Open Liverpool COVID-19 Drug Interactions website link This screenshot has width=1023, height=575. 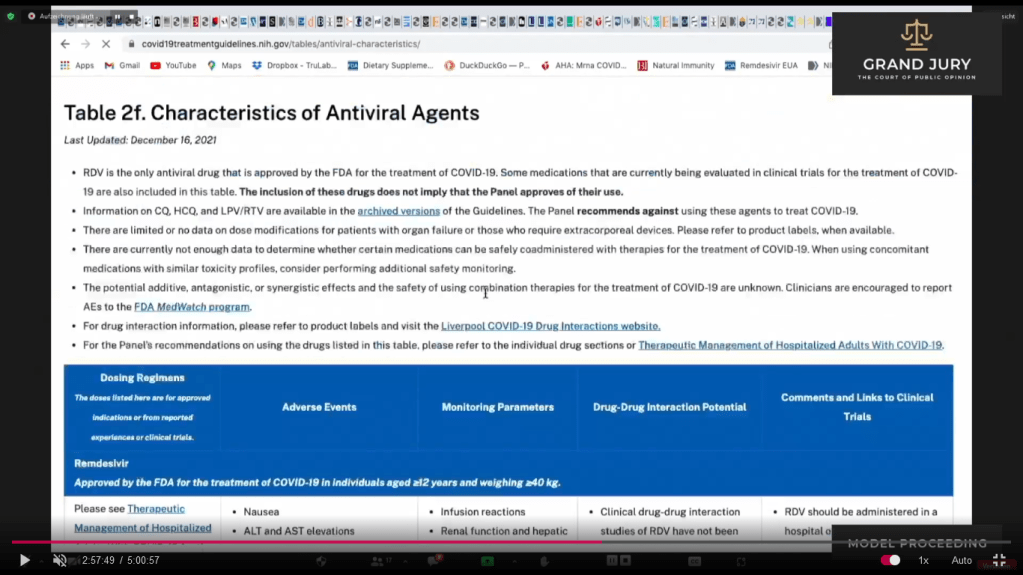click(550, 326)
